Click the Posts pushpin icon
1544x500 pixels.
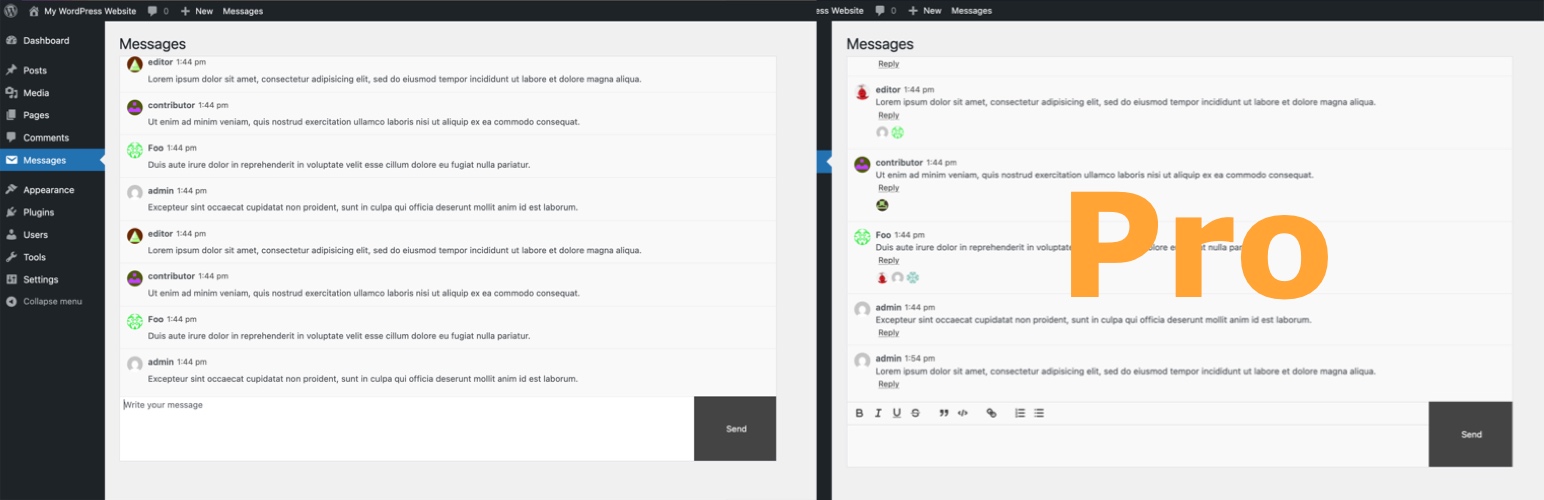[x=11, y=71]
